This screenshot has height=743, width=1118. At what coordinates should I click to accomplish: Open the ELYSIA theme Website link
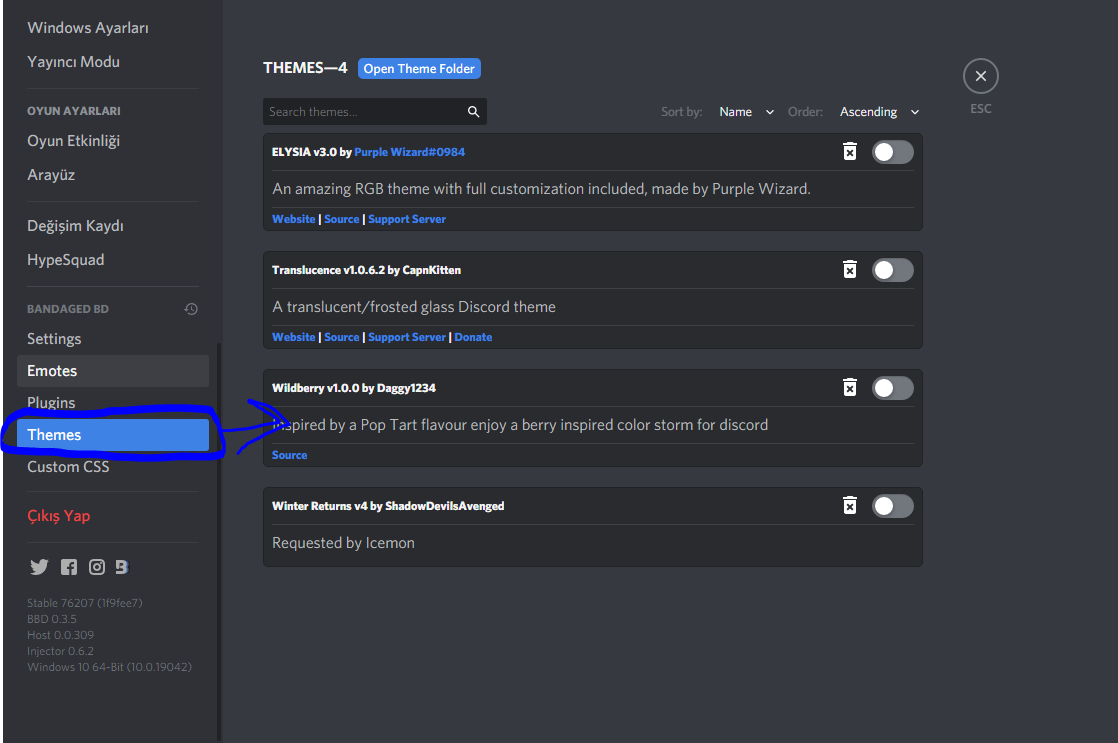click(293, 219)
